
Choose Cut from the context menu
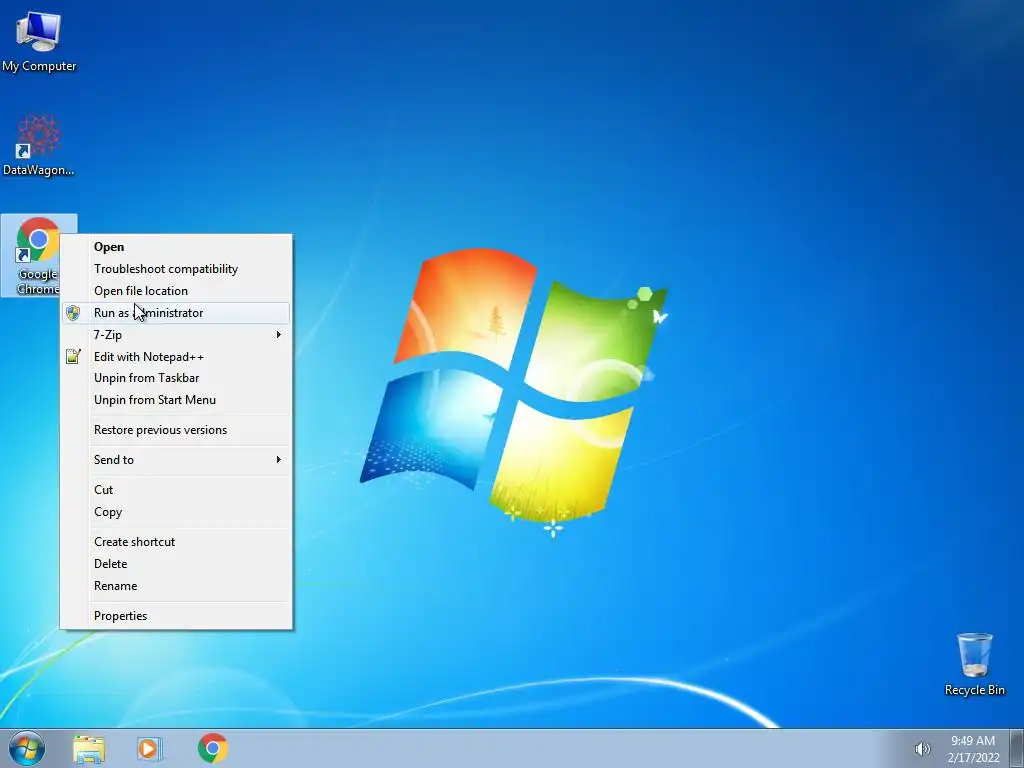click(x=176, y=490)
